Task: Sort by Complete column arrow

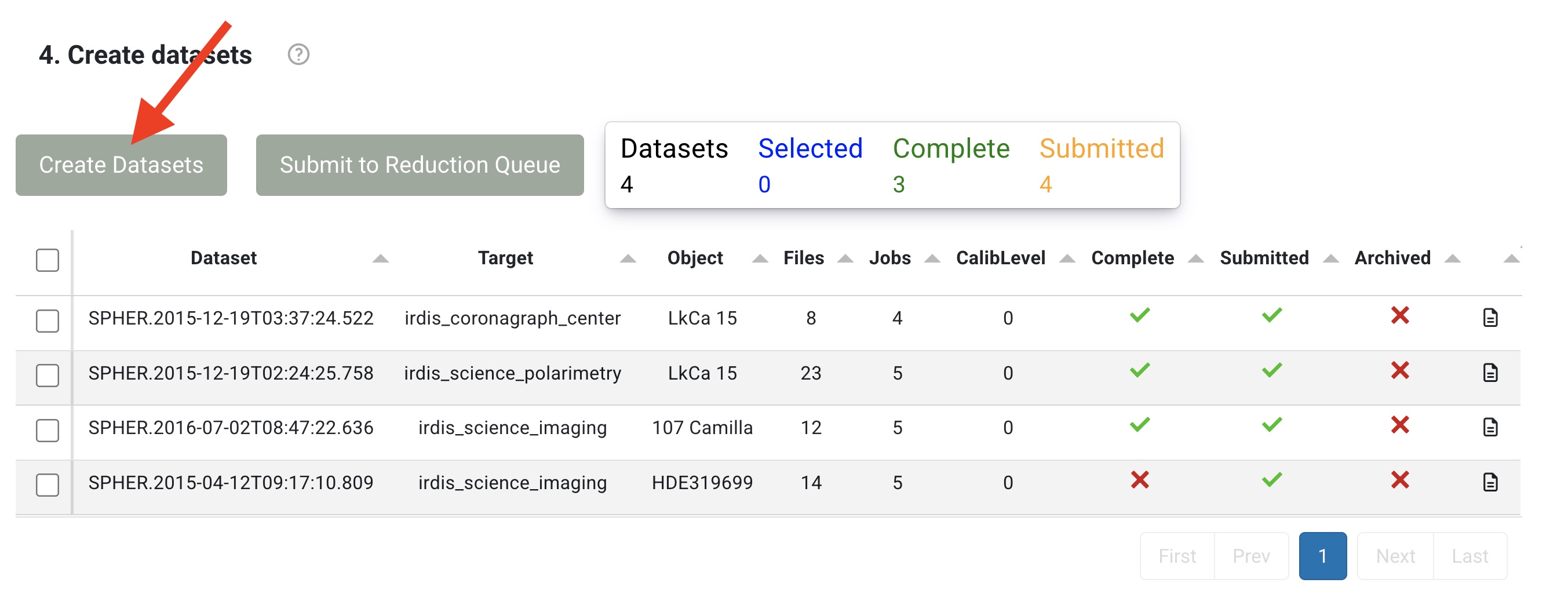Action: 1195,259
